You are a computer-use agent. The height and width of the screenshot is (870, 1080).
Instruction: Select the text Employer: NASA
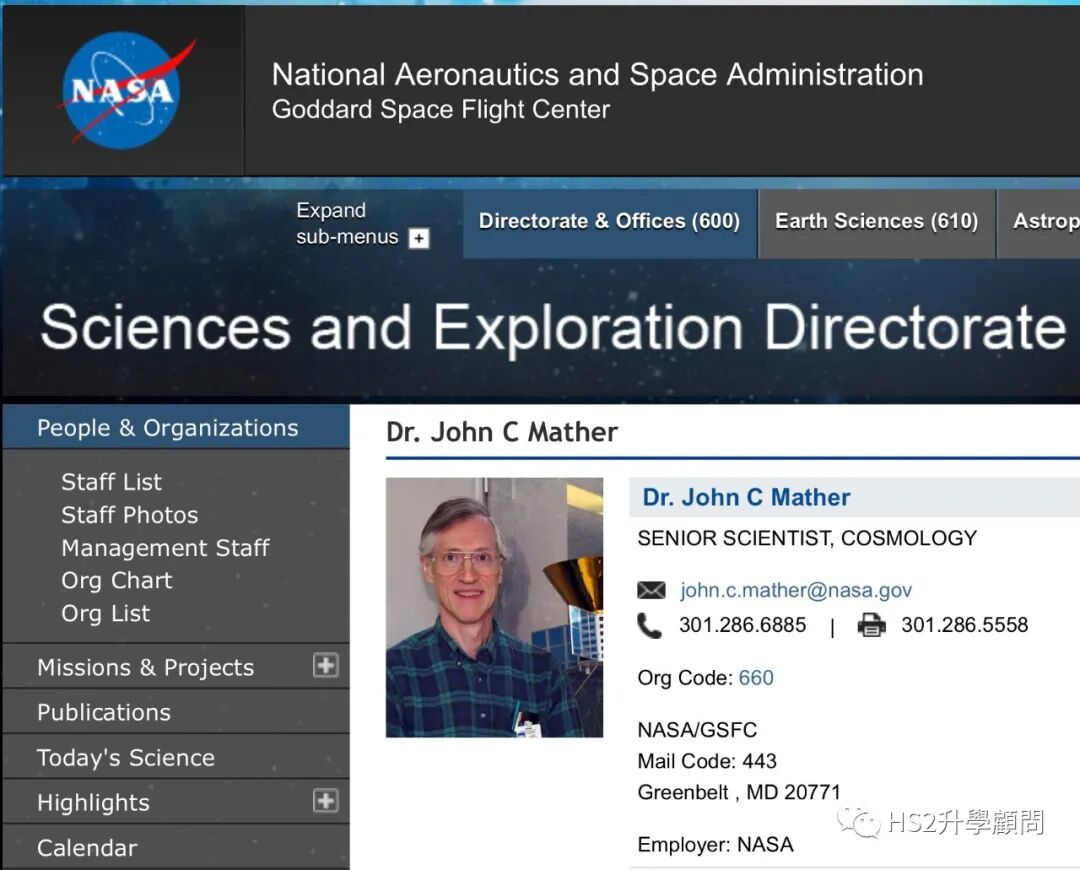(715, 845)
